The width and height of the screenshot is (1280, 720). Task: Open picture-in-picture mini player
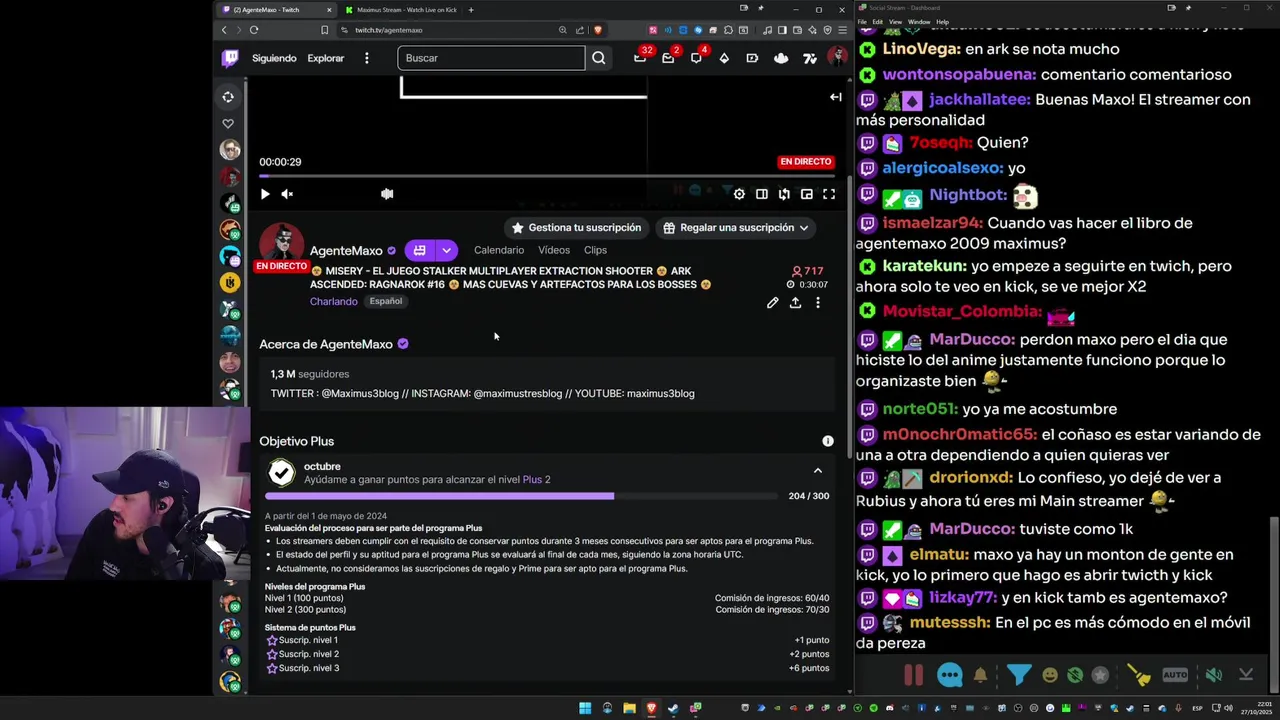coord(806,194)
